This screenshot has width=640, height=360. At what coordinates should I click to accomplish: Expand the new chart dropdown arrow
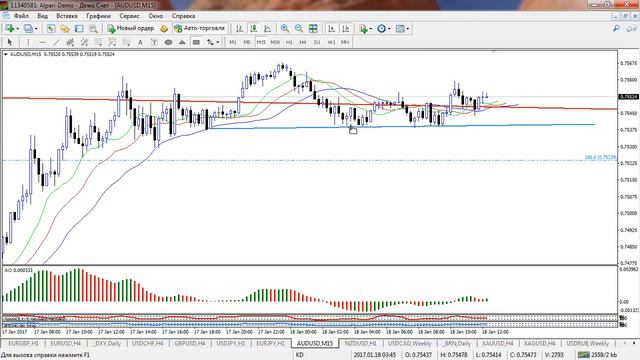[x=18, y=29]
